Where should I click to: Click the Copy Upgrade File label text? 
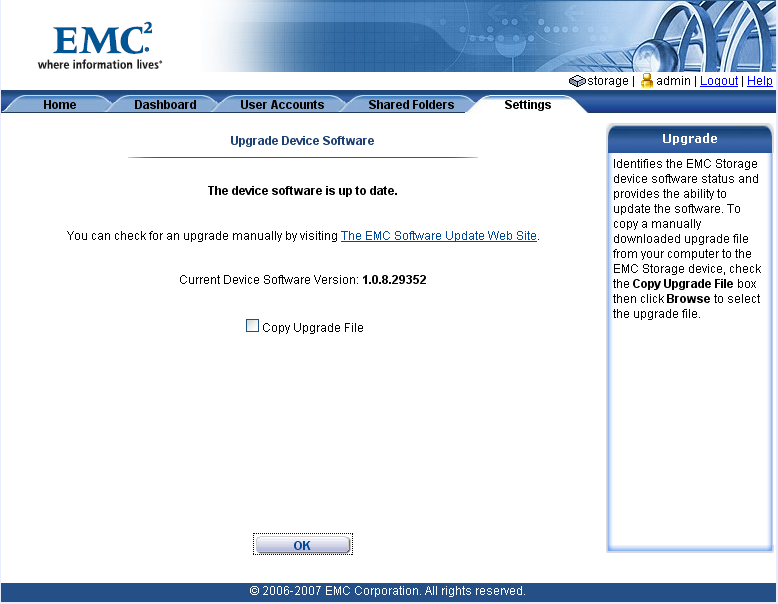coord(313,328)
